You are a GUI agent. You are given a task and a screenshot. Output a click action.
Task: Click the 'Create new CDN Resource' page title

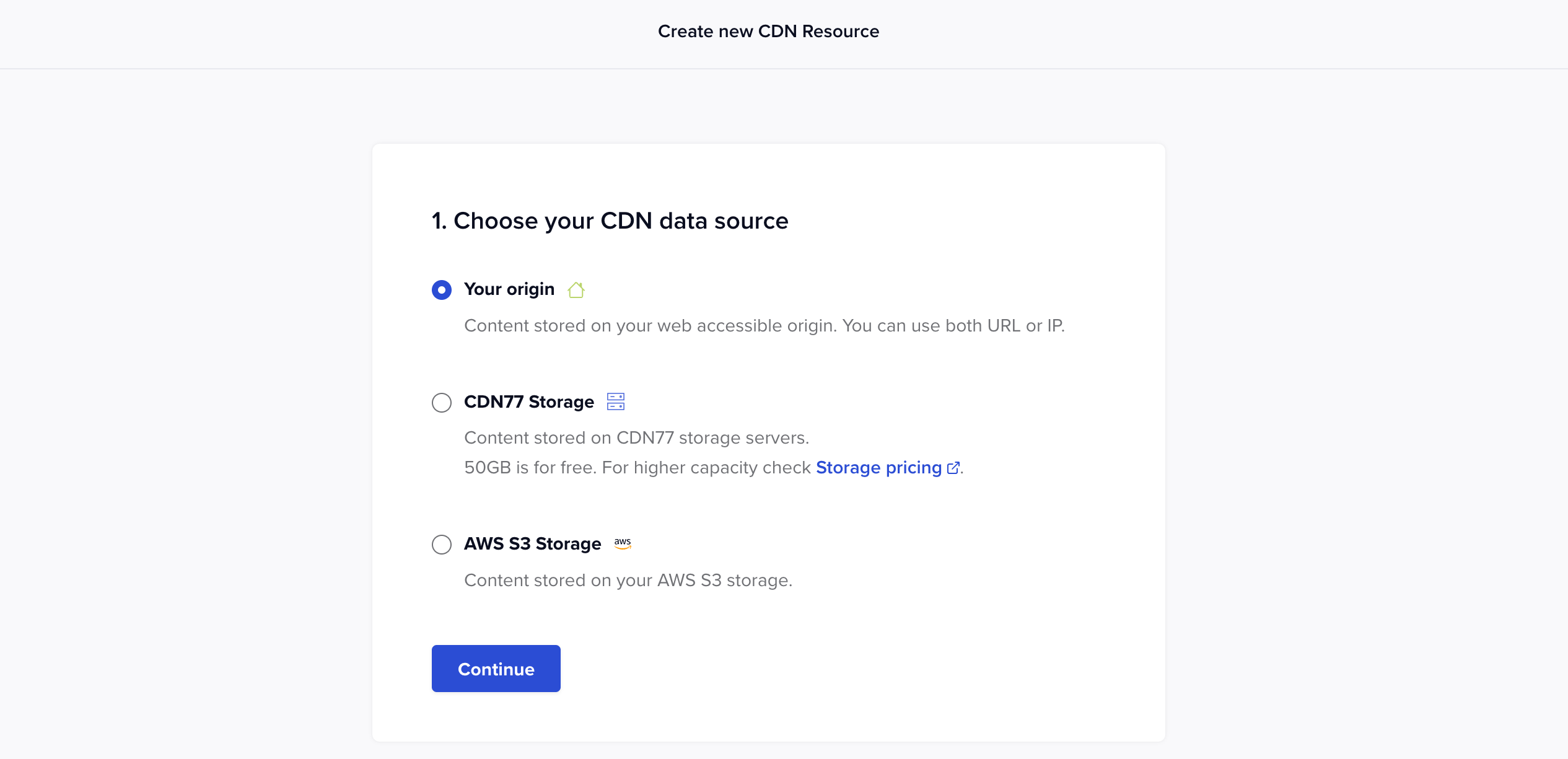click(768, 32)
